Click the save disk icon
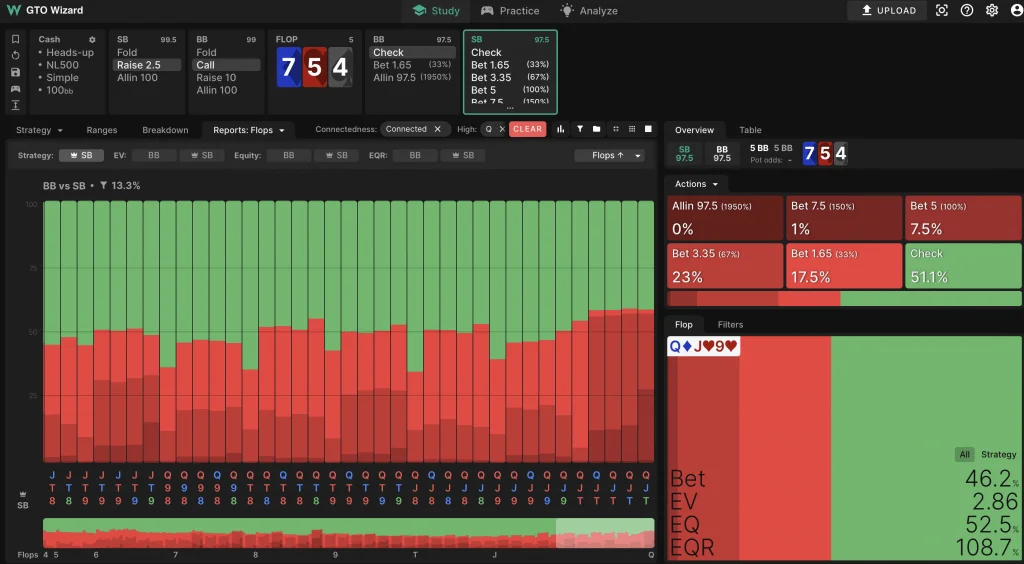The height and width of the screenshot is (564, 1024). click(15, 72)
